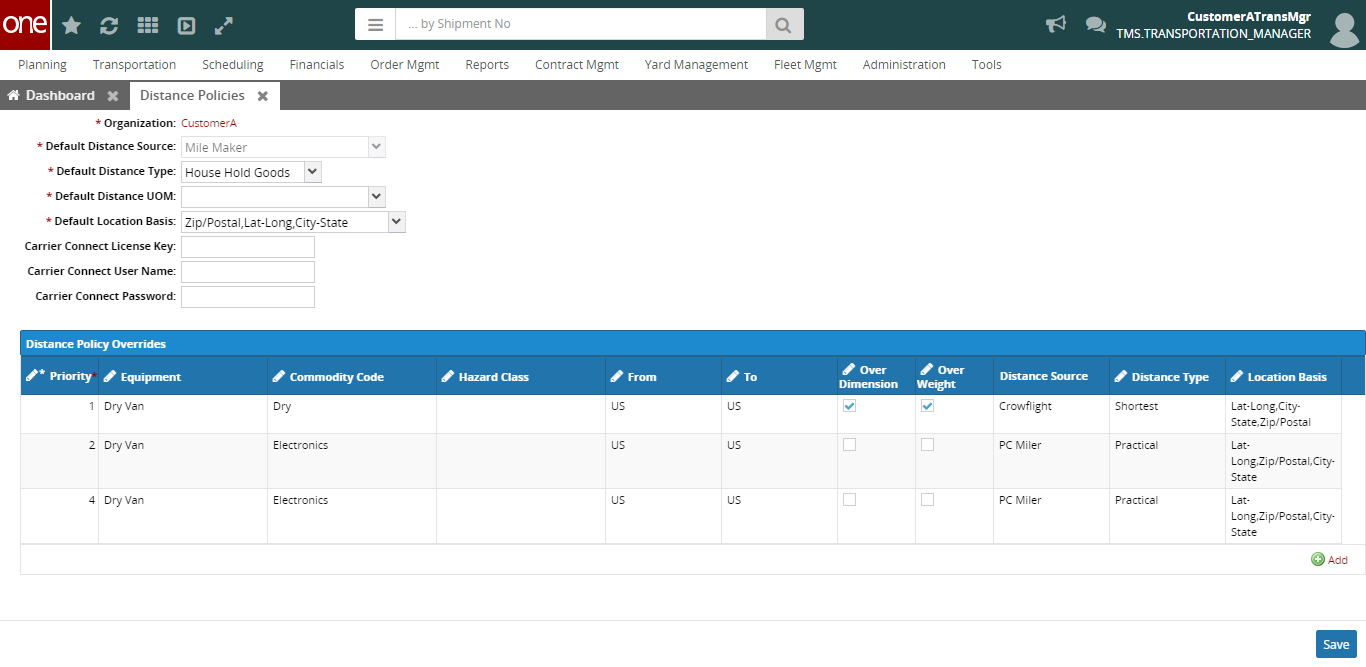Screen dimensions: 1366x667
Task: Open the search type hamburger menu
Action: (x=375, y=24)
